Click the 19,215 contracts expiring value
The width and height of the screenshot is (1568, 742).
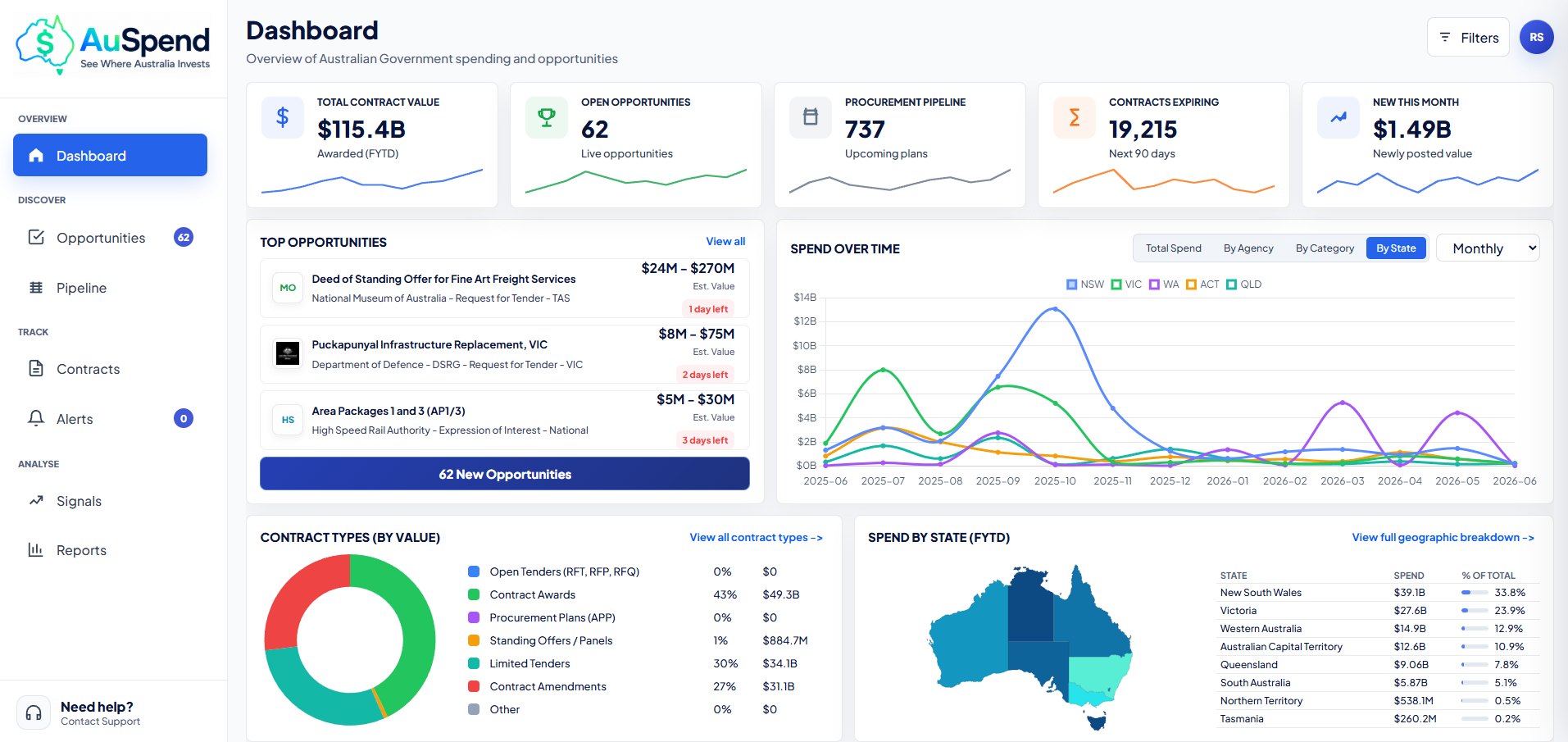(1143, 129)
